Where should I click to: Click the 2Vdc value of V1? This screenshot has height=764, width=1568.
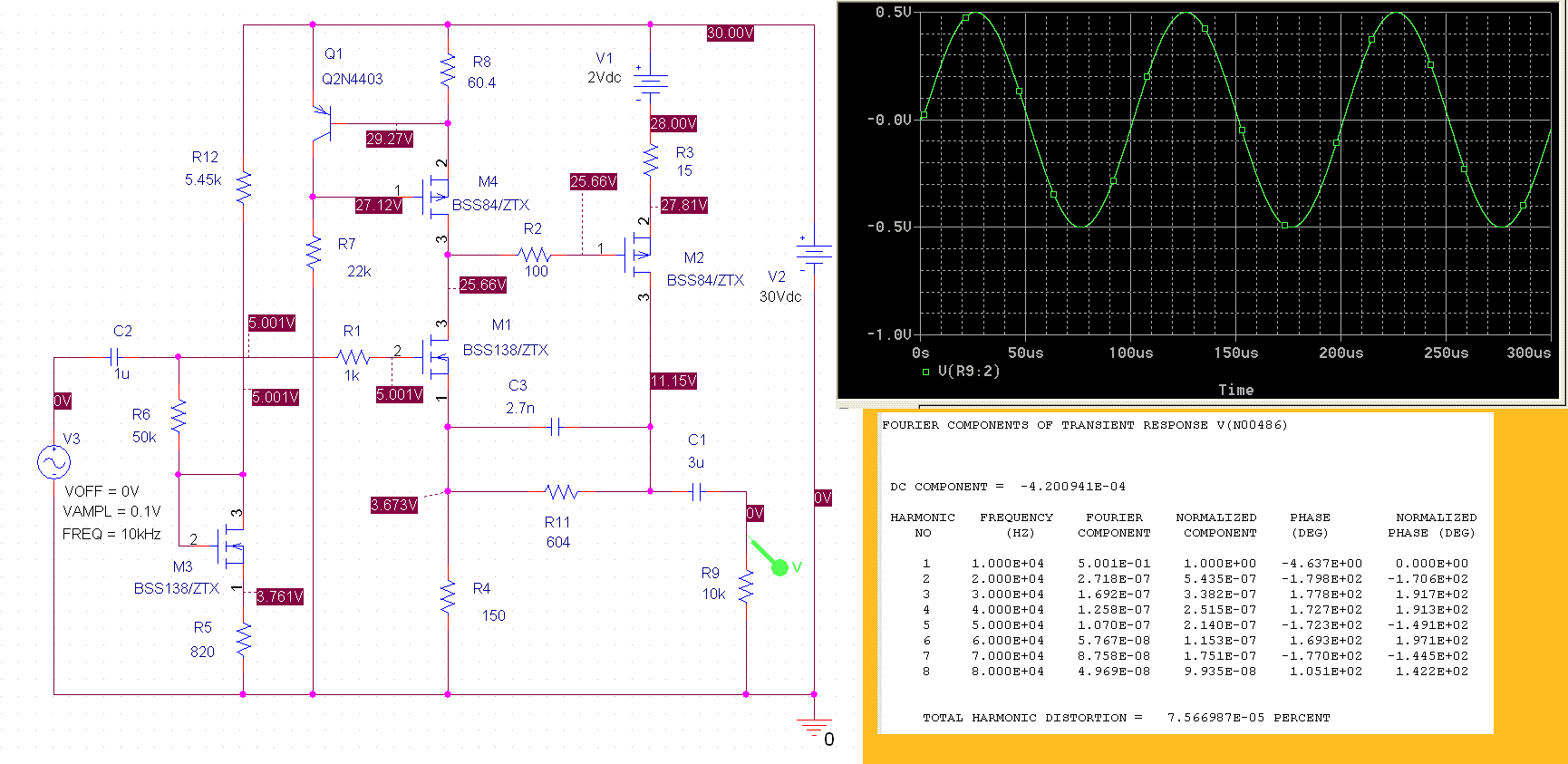click(605, 78)
